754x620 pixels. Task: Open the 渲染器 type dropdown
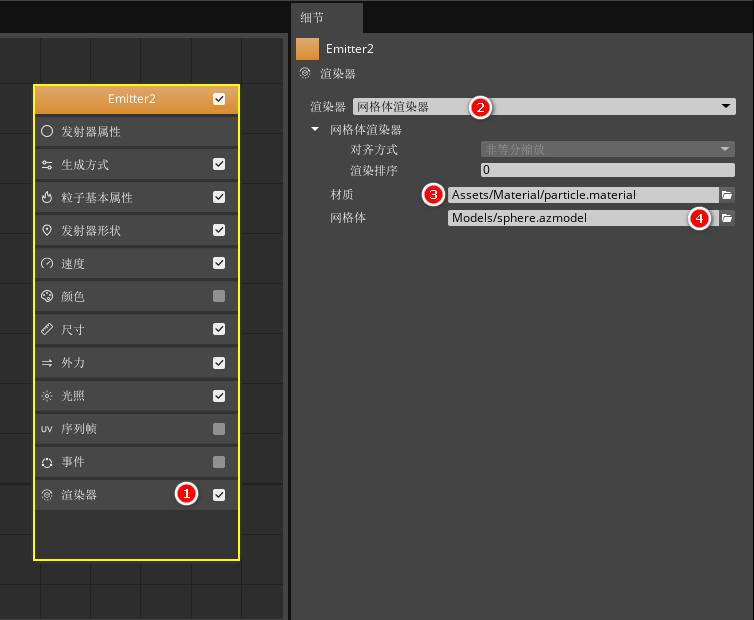(544, 106)
